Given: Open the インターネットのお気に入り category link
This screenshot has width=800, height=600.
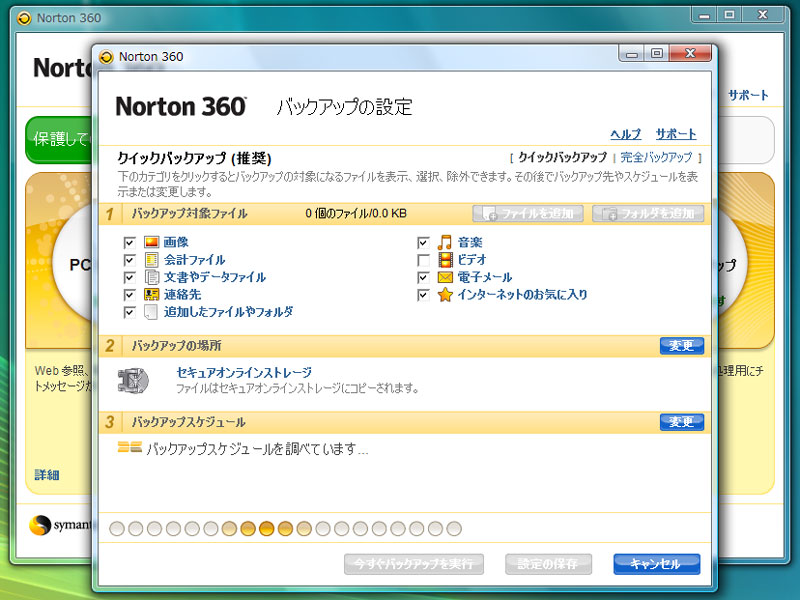Looking at the screenshot, I should coord(522,294).
